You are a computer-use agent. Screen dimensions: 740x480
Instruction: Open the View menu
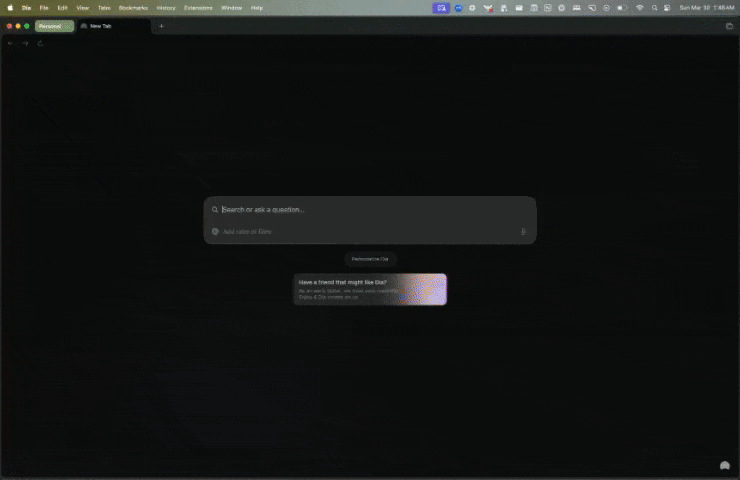point(83,8)
